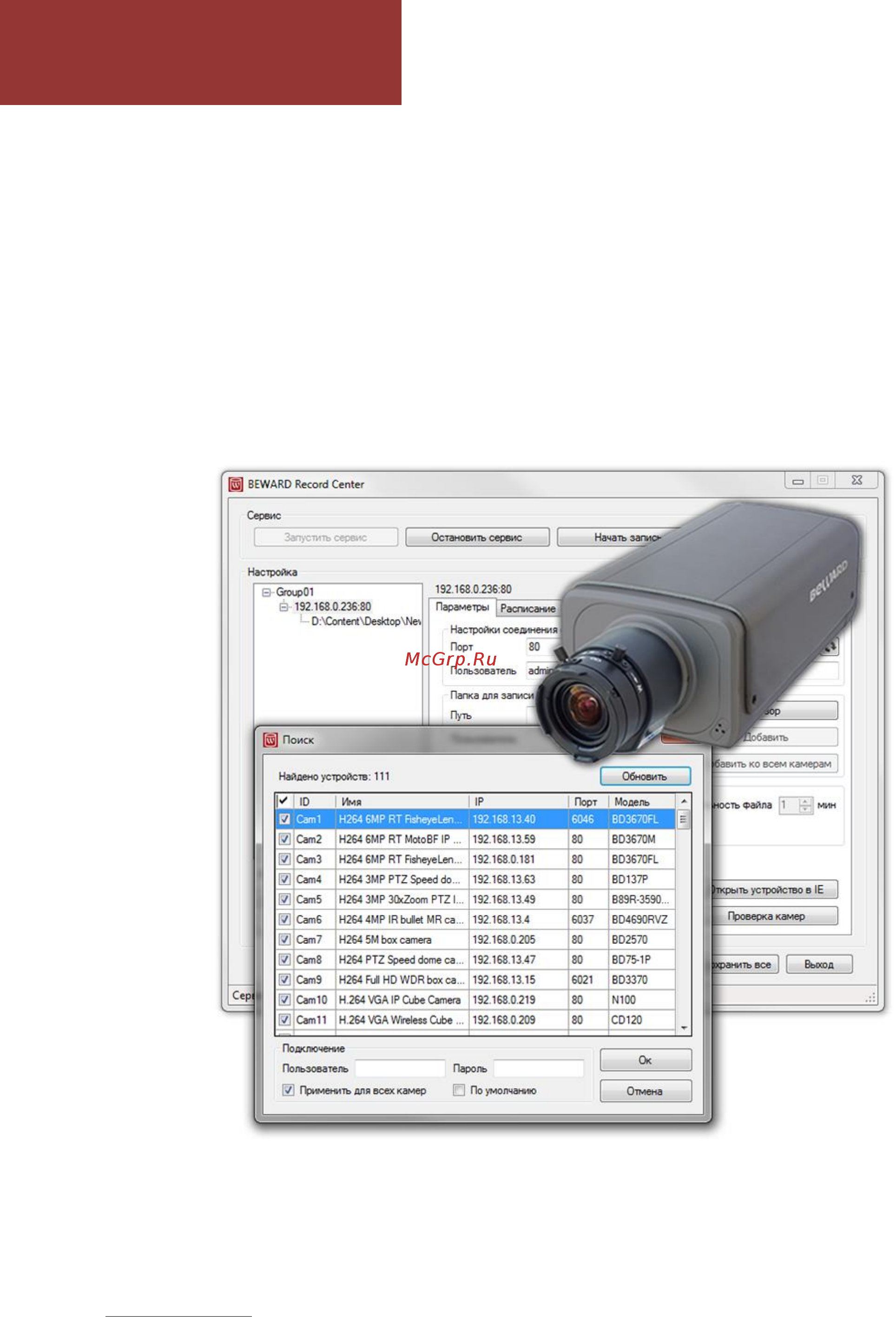Enable the По умолчанию checkbox
The image size is (896, 1317).
pyautogui.click(x=459, y=1090)
